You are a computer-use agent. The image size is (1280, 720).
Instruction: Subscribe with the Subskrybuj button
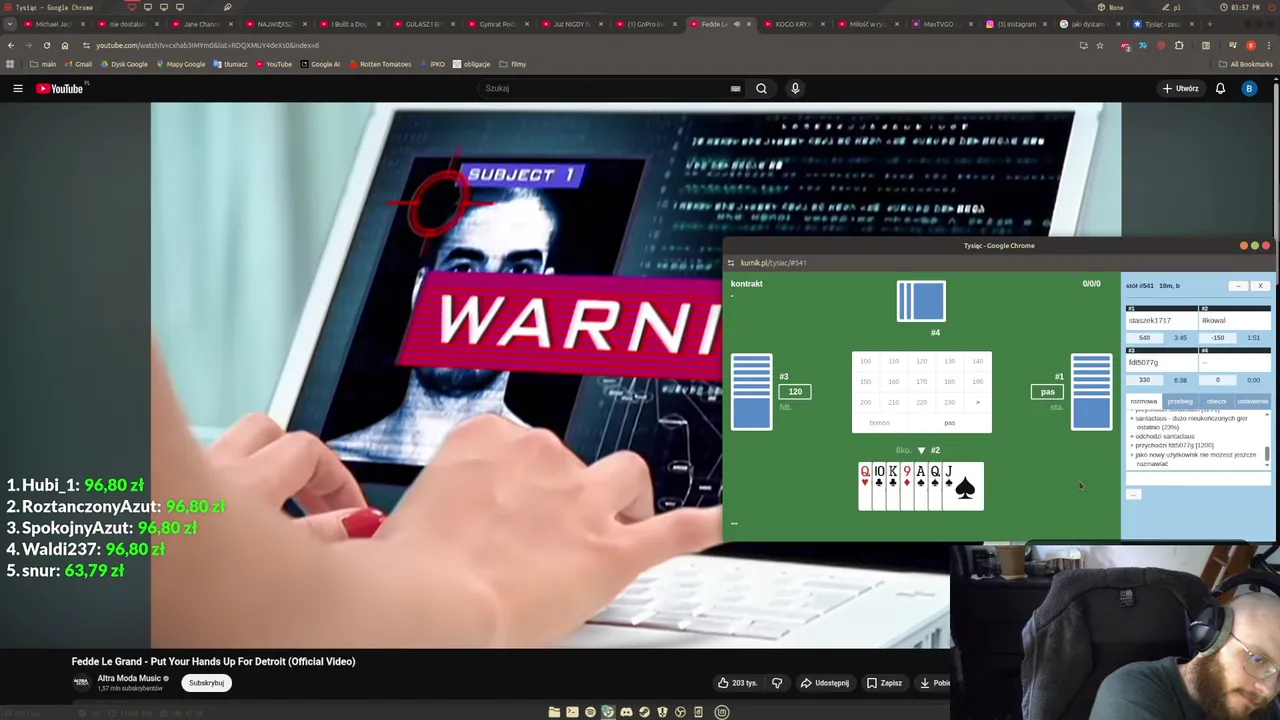[206, 683]
